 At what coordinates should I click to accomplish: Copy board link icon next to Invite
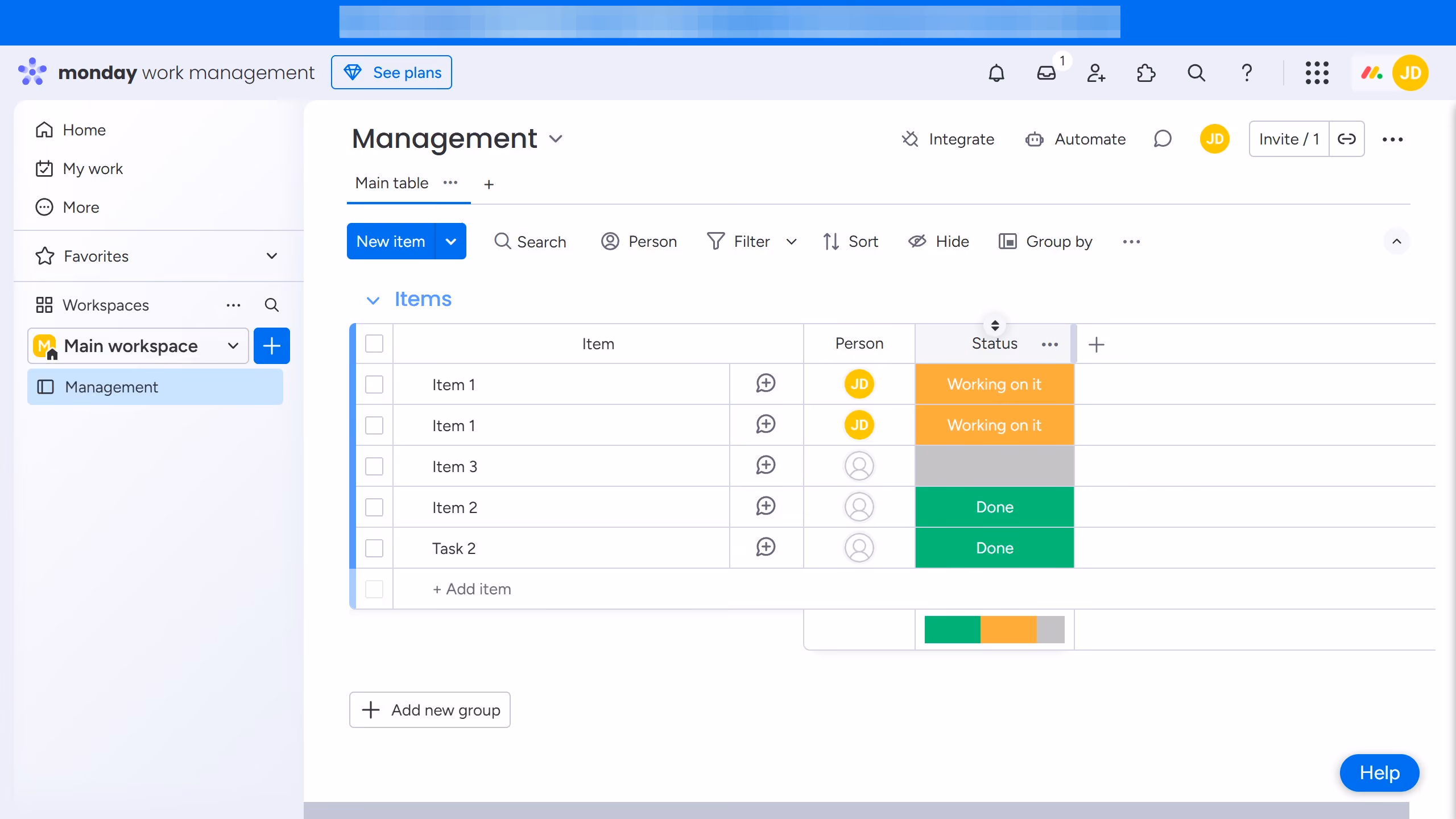(x=1347, y=139)
